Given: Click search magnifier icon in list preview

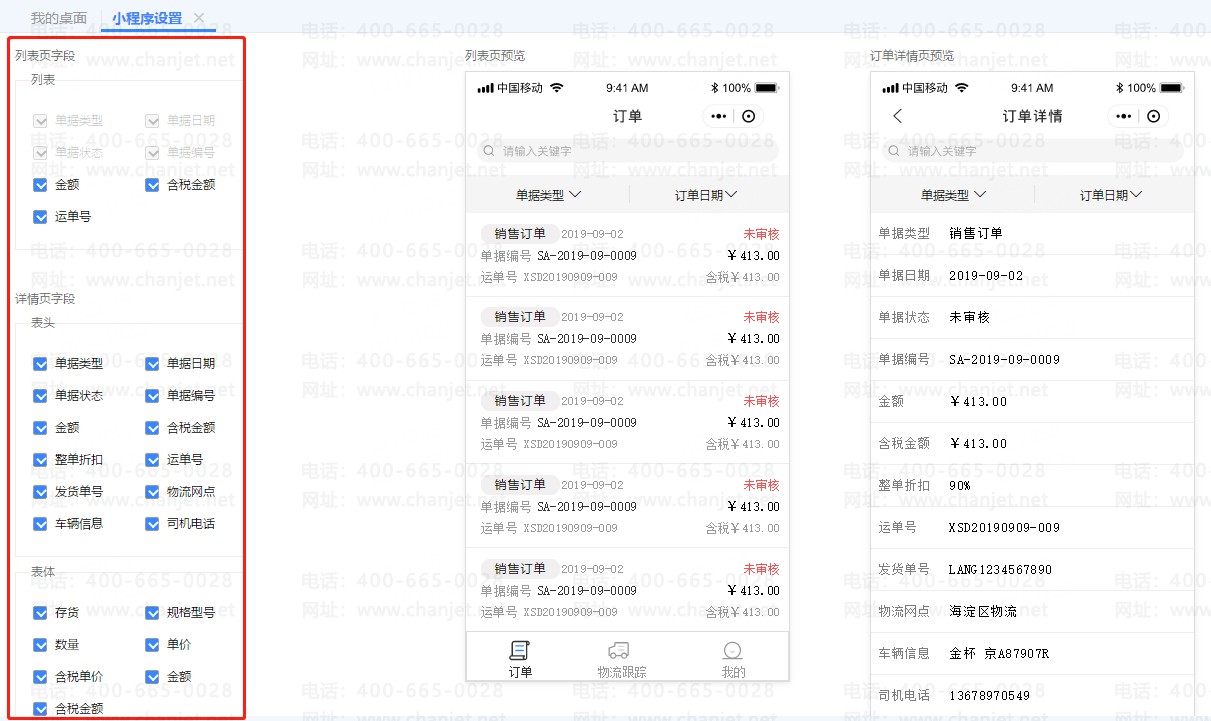Looking at the screenshot, I should [x=489, y=151].
